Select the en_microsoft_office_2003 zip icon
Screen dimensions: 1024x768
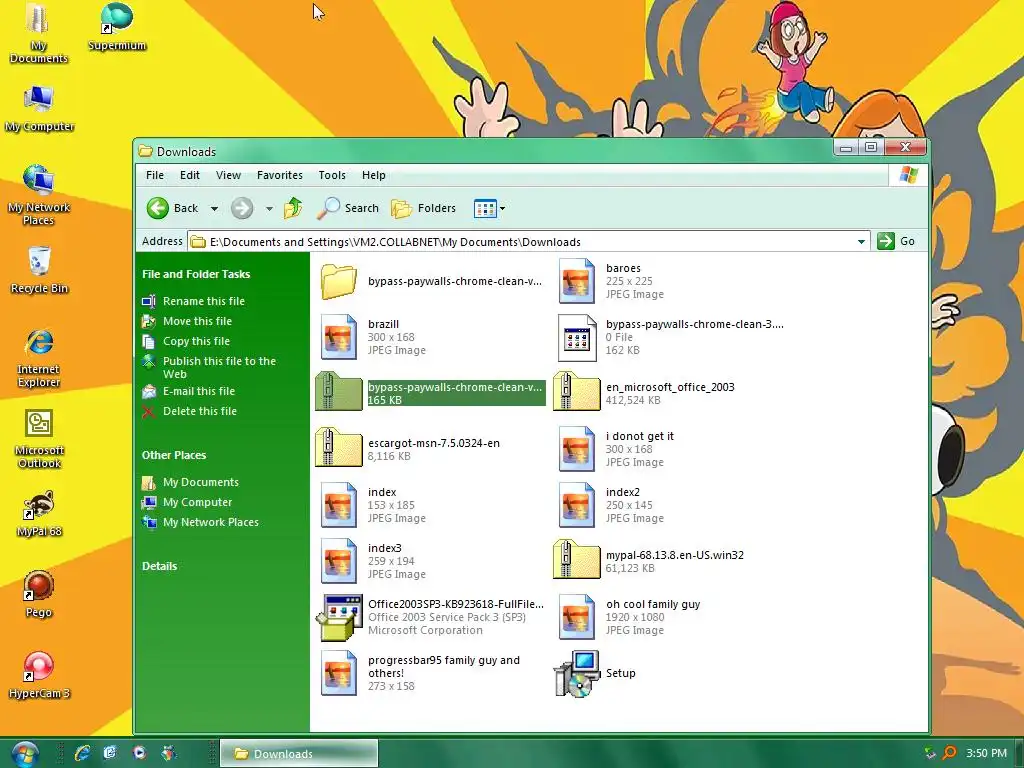click(x=577, y=391)
